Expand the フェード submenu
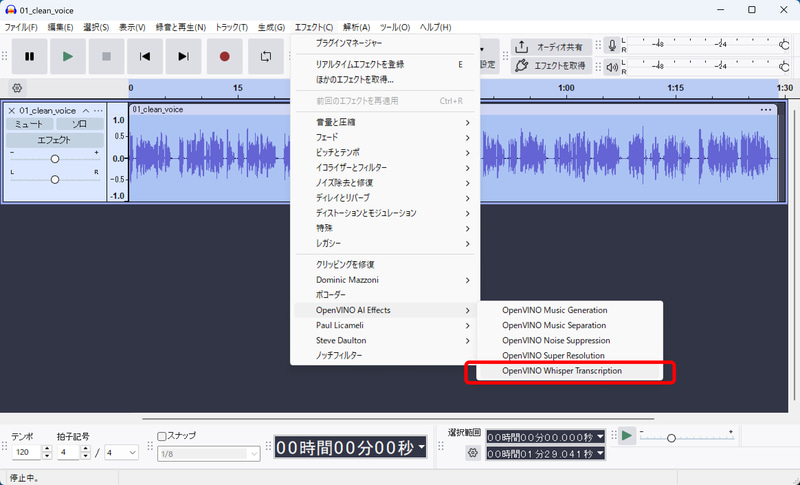 (385, 138)
